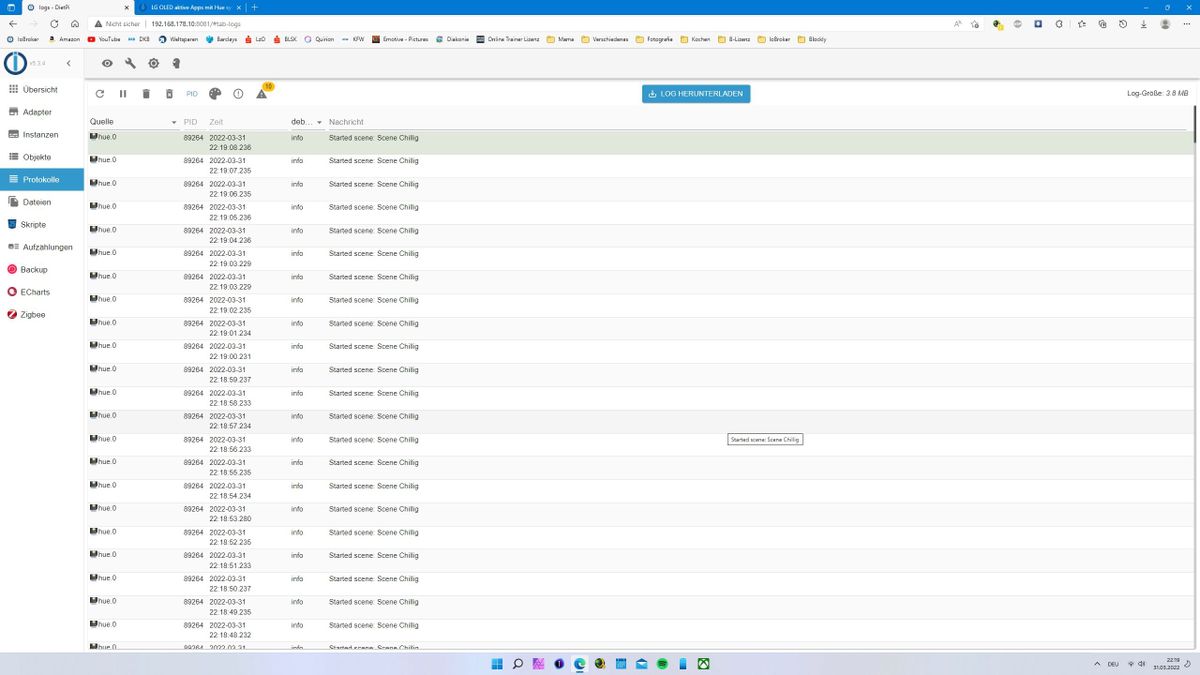Toggle the expert mode head icon
This screenshot has width=1200, height=675.
tap(176, 63)
